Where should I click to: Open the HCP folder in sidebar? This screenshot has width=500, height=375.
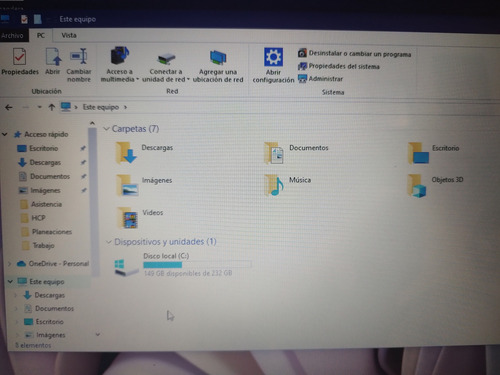(x=33, y=218)
